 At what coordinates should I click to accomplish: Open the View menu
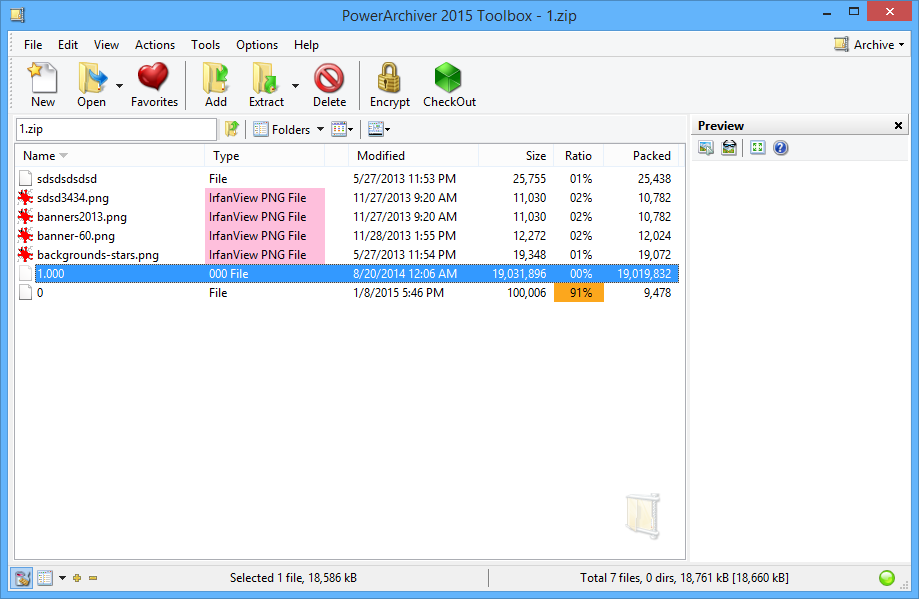click(106, 45)
